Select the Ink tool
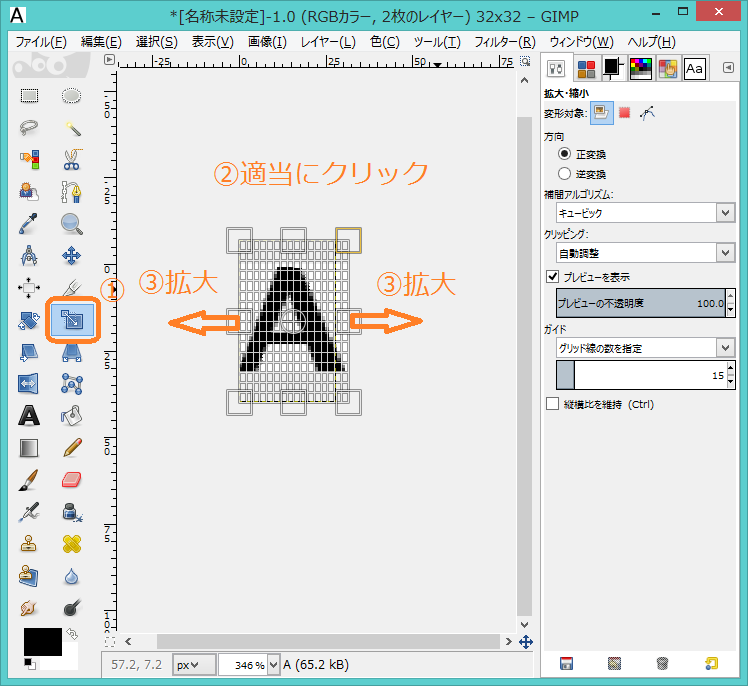 pos(72,512)
